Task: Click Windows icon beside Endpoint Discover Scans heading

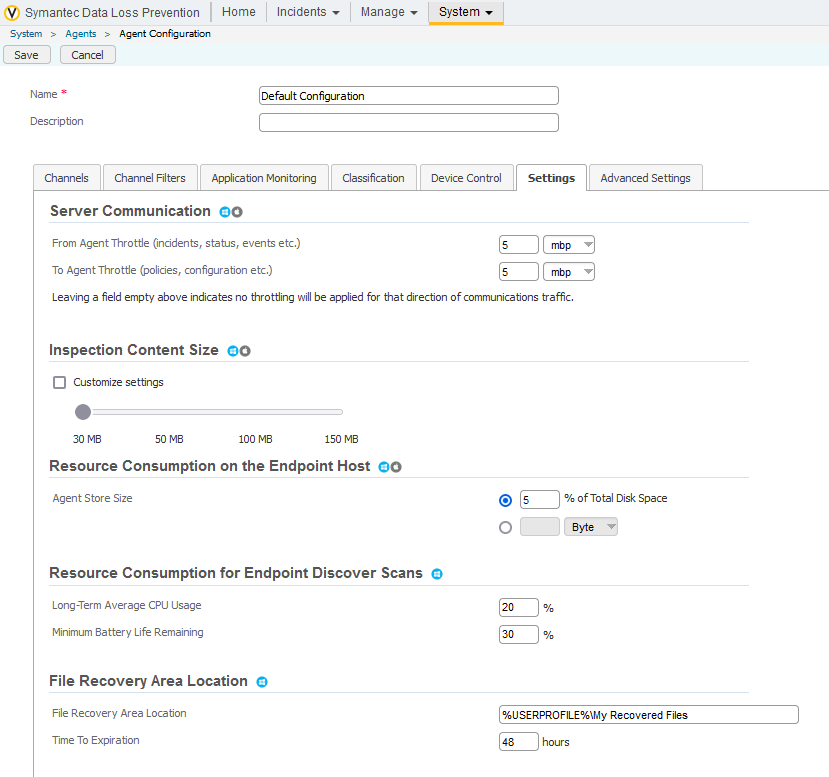Action: pos(436,574)
